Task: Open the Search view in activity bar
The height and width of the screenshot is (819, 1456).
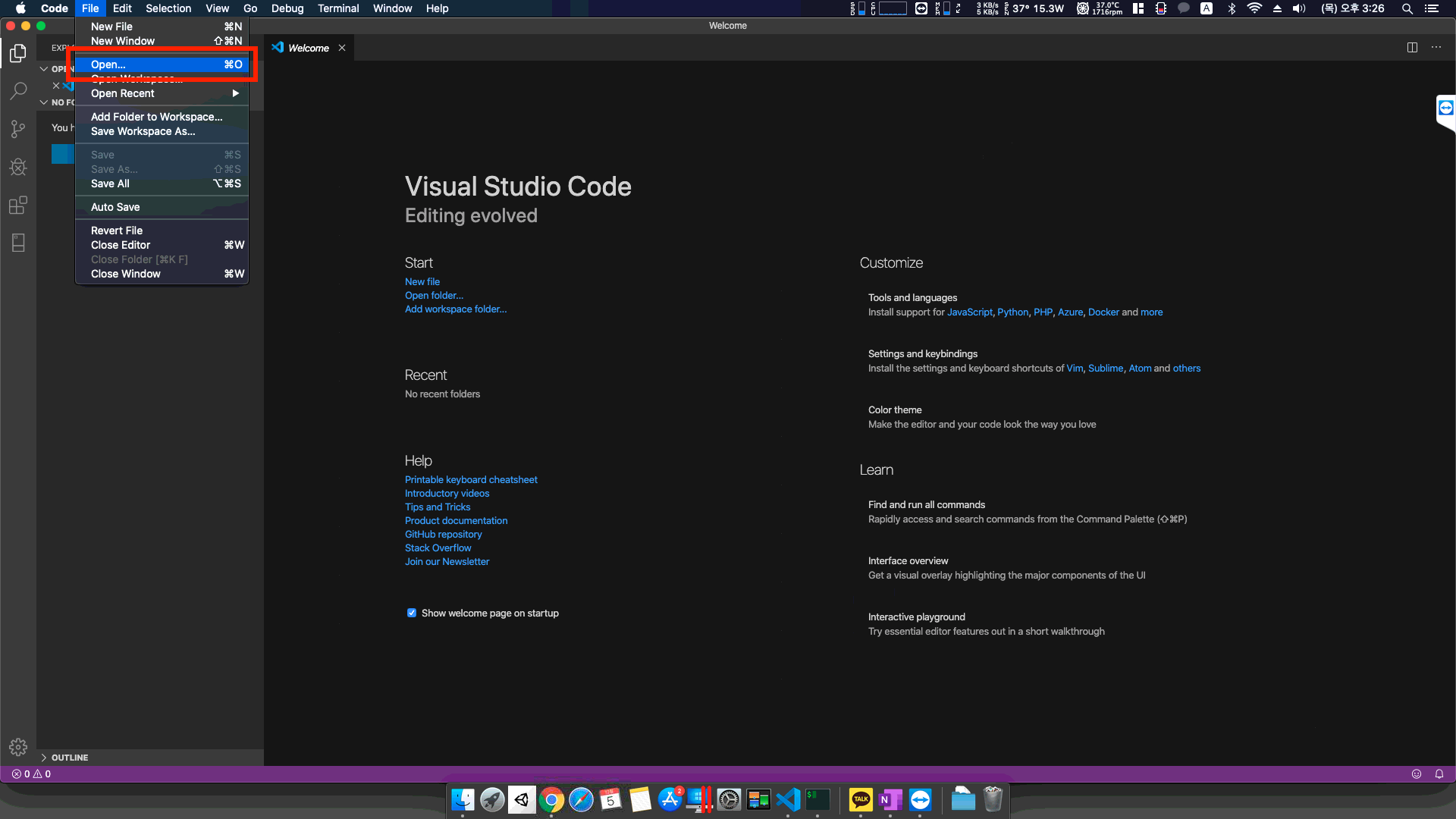Action: [x=18, y=91]
